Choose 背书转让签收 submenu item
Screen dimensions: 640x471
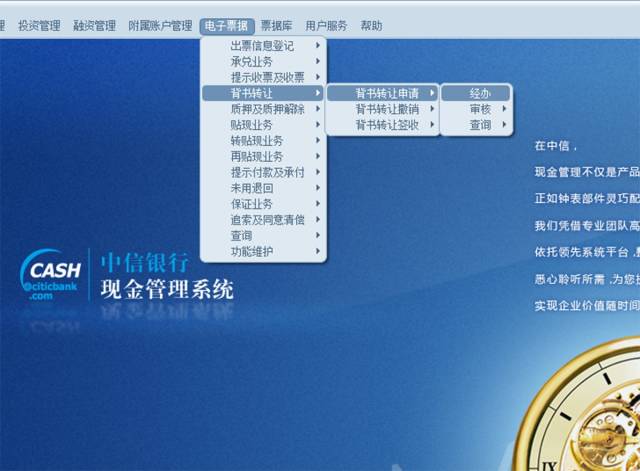(382, 125)
